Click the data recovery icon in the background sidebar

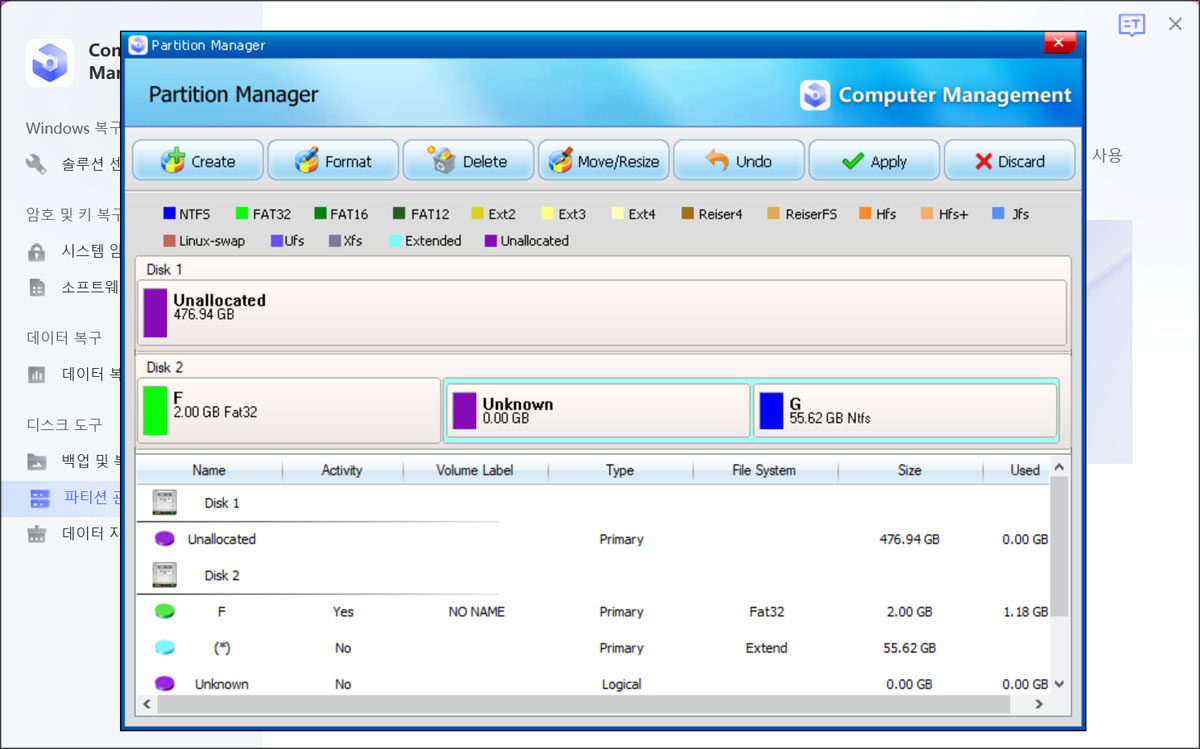(x=37, y=375)
